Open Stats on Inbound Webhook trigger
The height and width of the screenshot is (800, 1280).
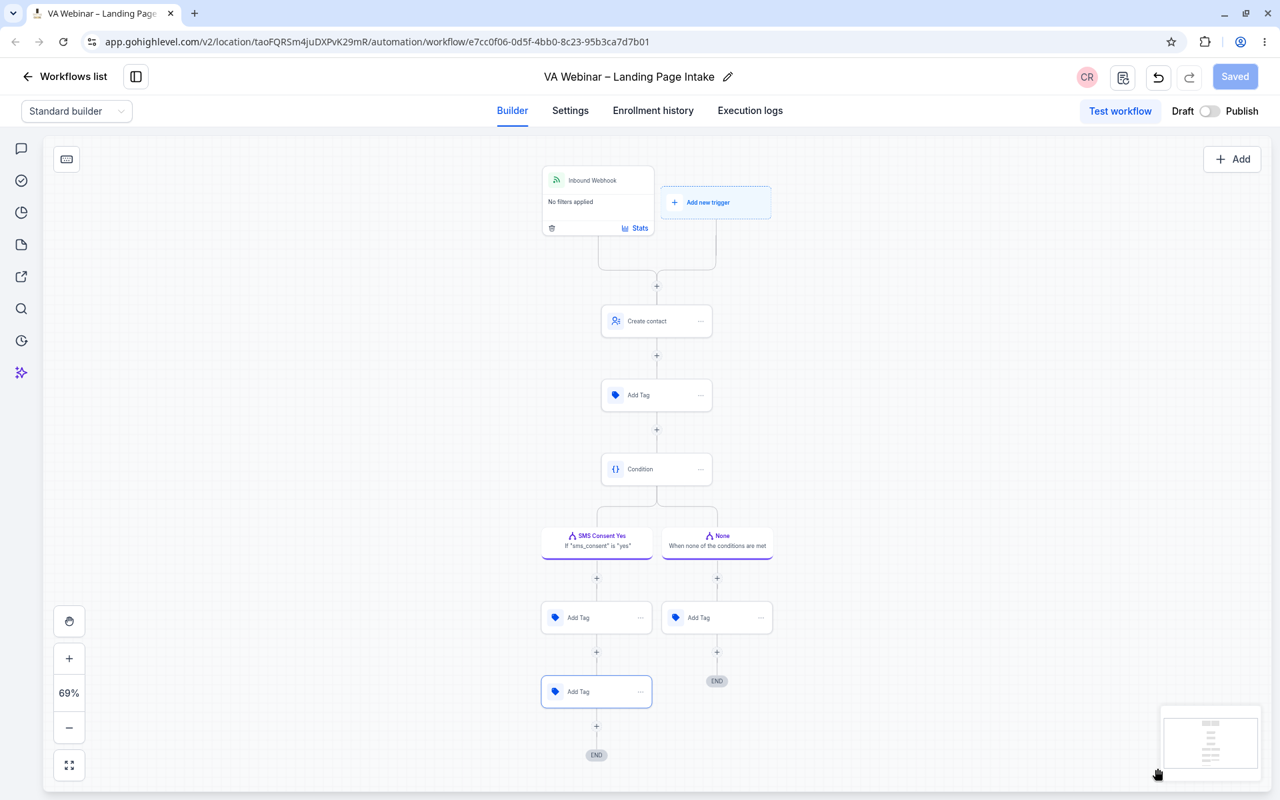tap(635, 228)
